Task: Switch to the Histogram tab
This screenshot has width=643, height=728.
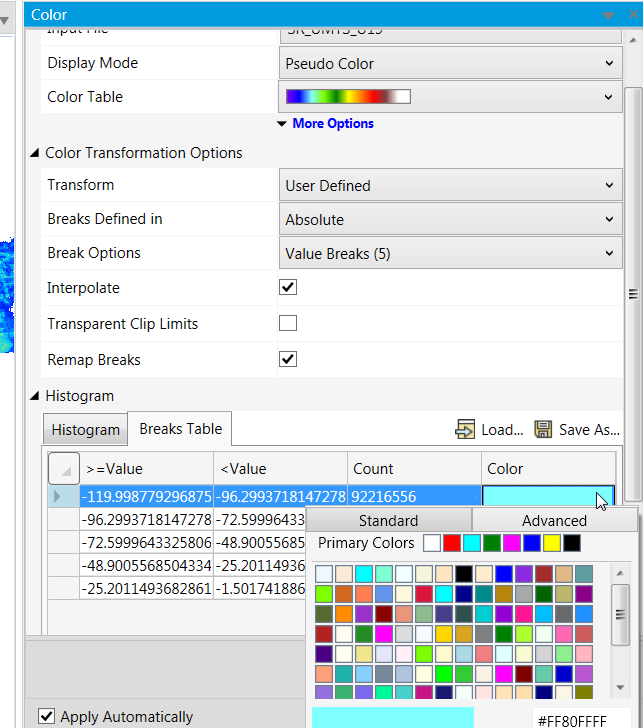Action: (x=86, y=429)
